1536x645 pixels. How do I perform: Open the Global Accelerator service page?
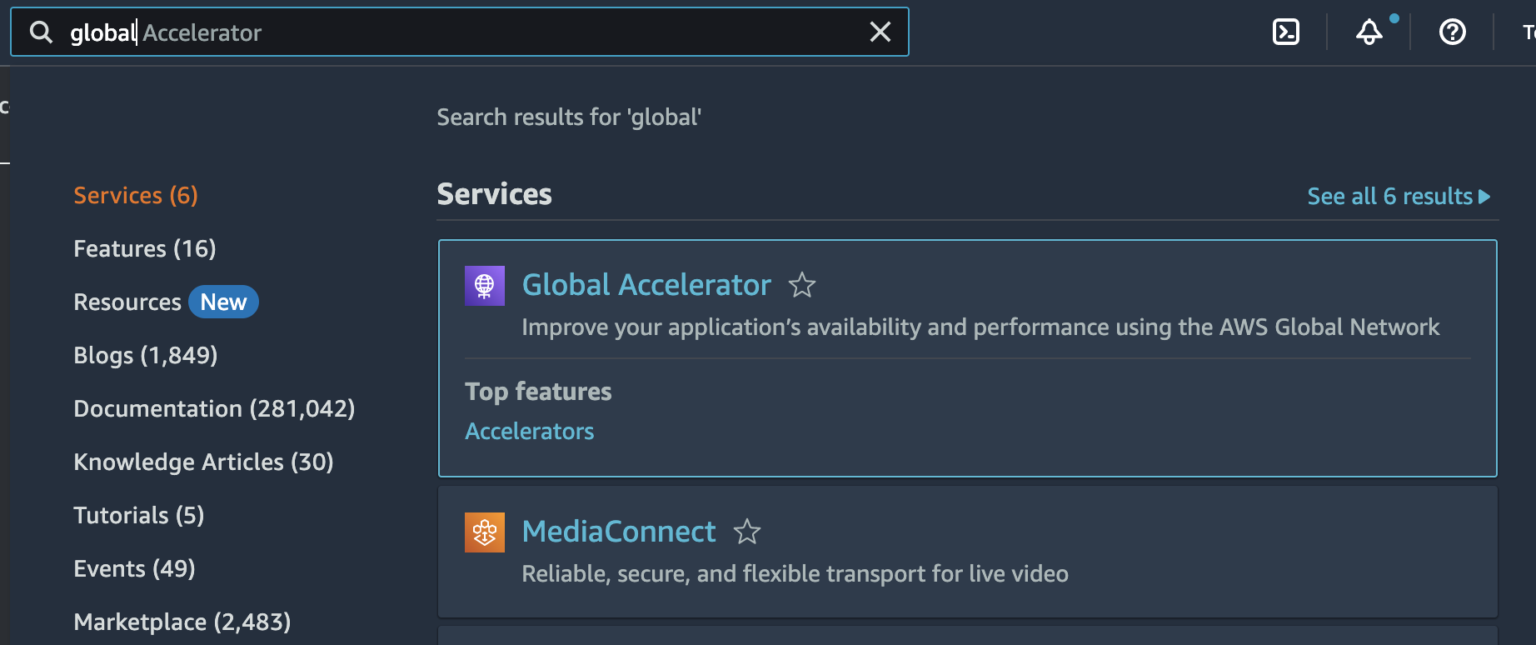pos(646,285)
